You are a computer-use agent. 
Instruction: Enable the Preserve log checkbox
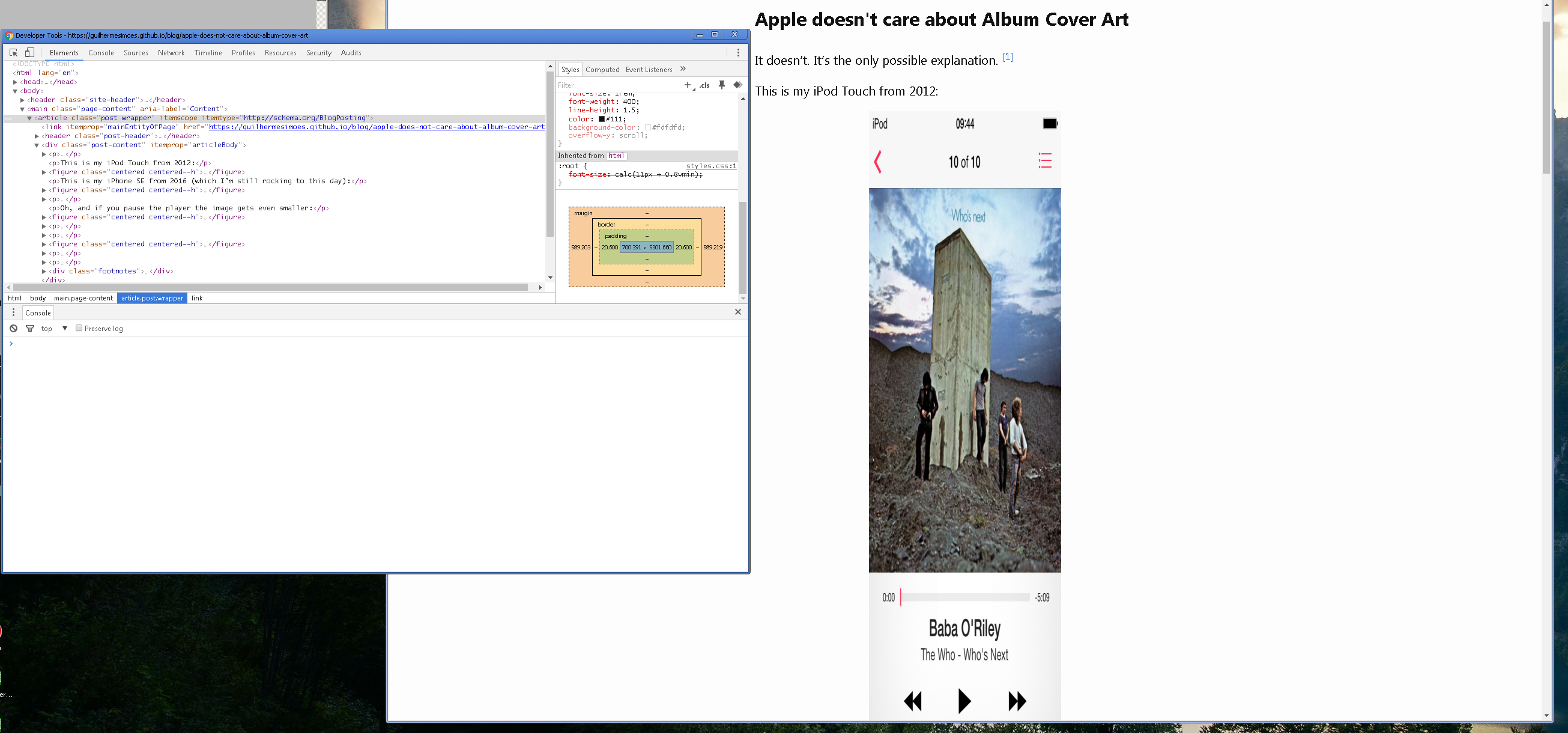click(79, 328)
